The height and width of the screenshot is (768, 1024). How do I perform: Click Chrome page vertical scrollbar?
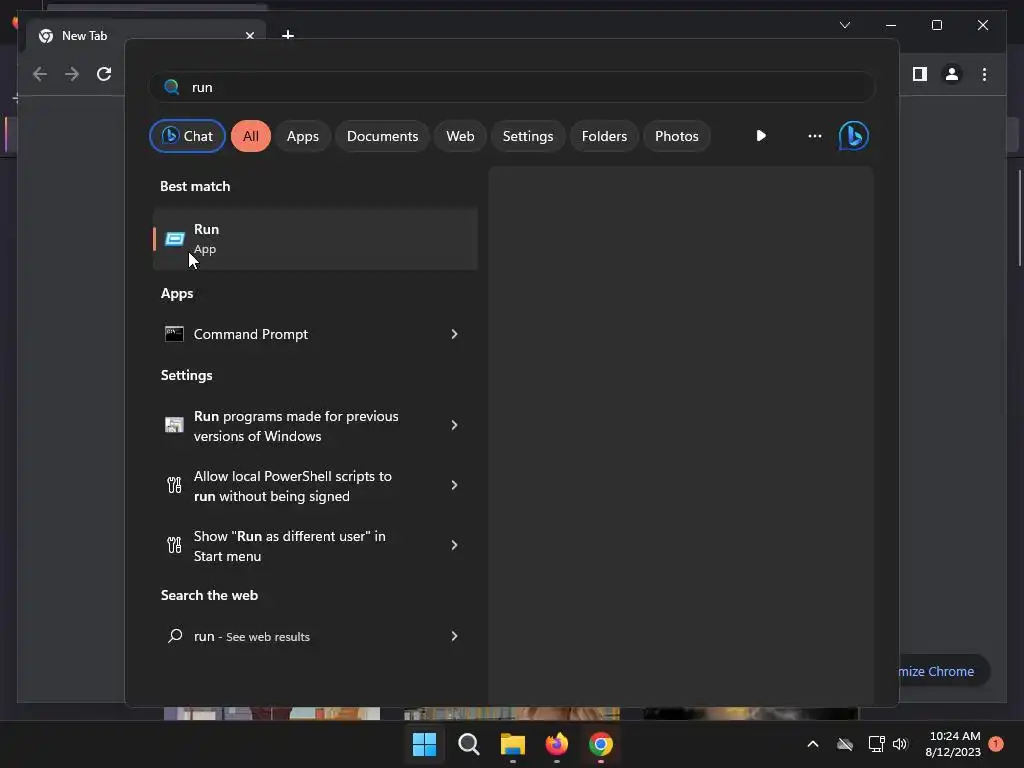coord(1019,218)
